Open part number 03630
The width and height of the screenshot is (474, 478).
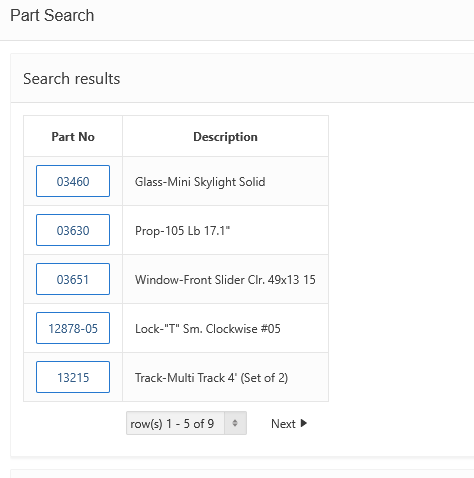click(x=73, y=230)
